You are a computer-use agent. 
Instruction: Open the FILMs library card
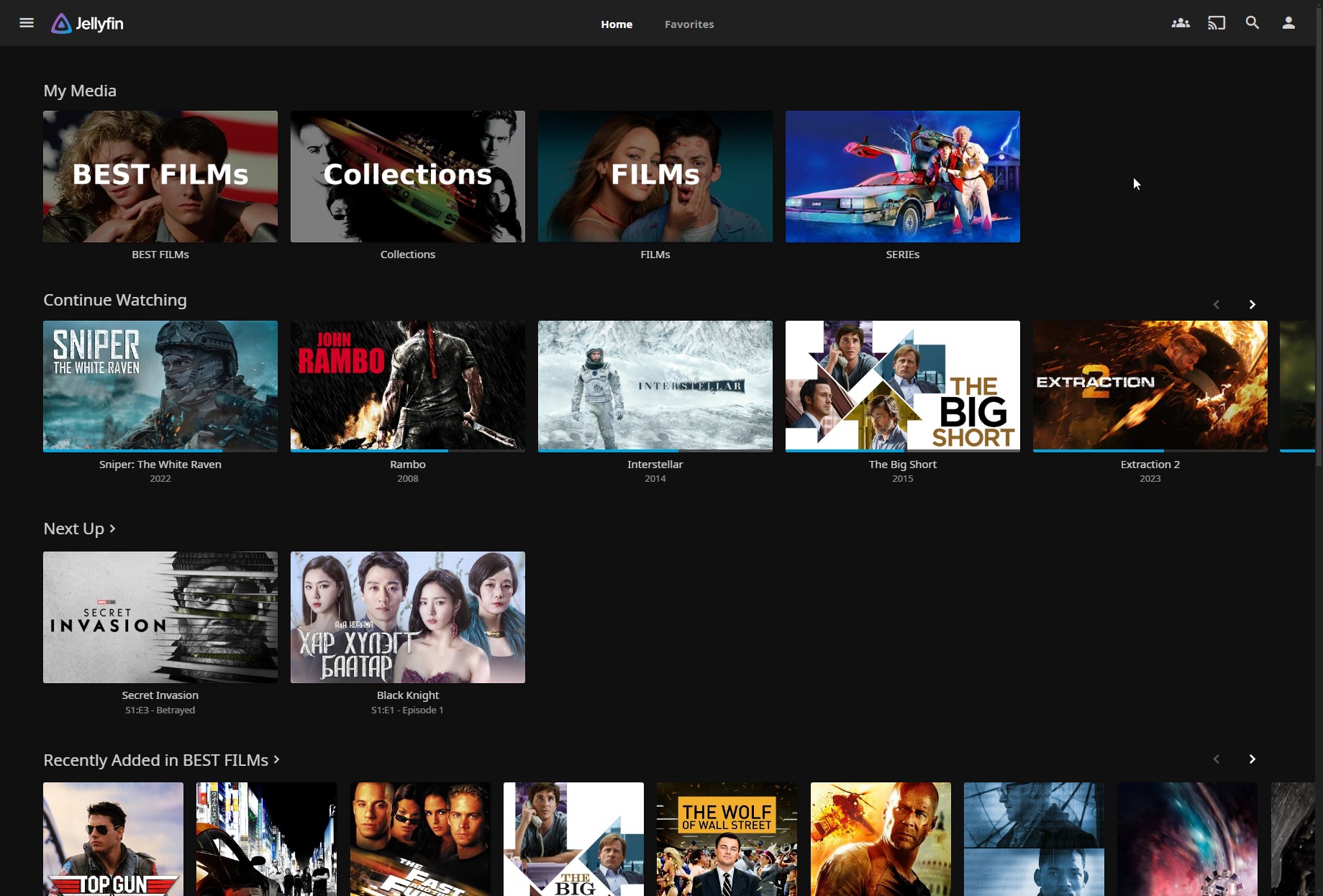pos(655,176)
